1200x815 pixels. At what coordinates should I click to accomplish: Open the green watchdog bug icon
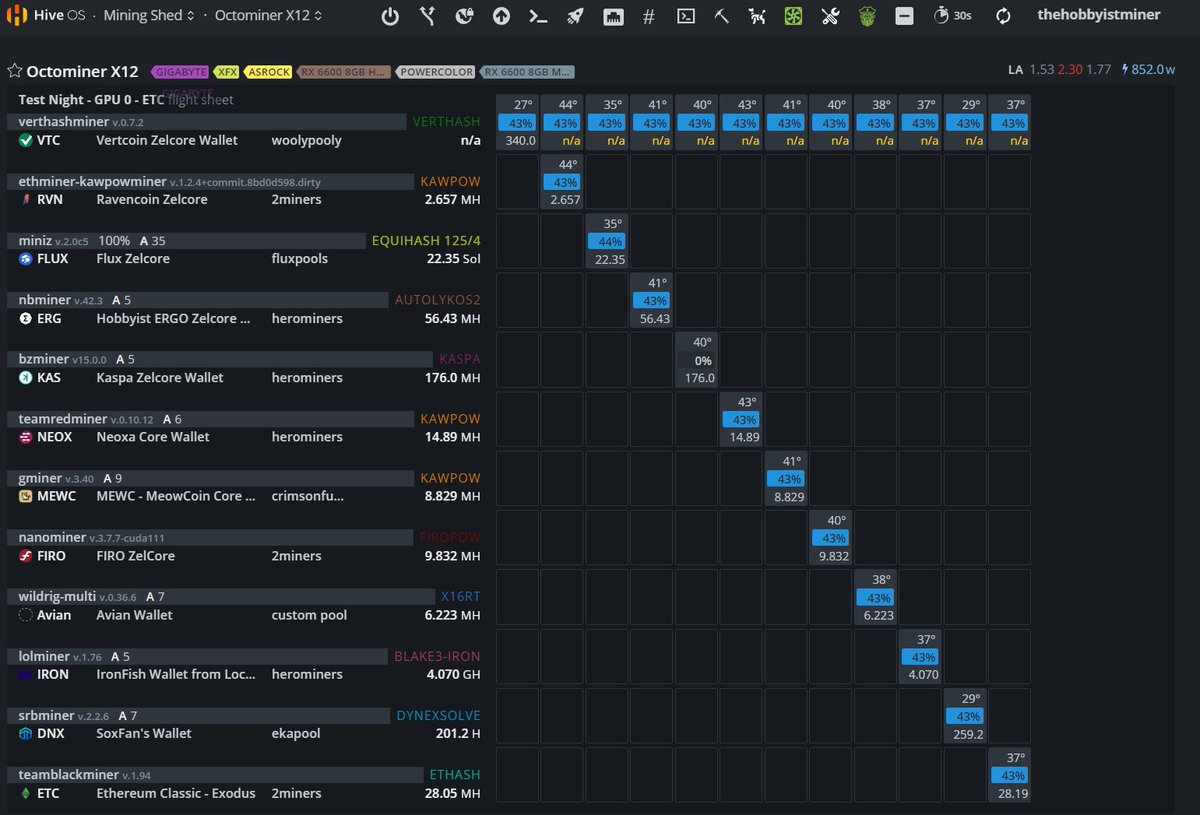pyautogui.click(x=866, y=16)
